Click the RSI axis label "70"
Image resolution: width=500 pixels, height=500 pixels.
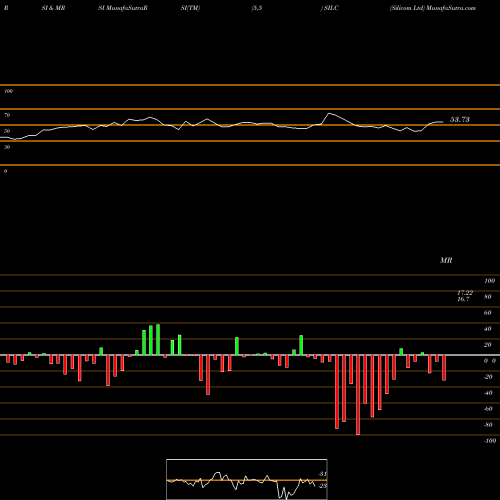pos(7,115)
